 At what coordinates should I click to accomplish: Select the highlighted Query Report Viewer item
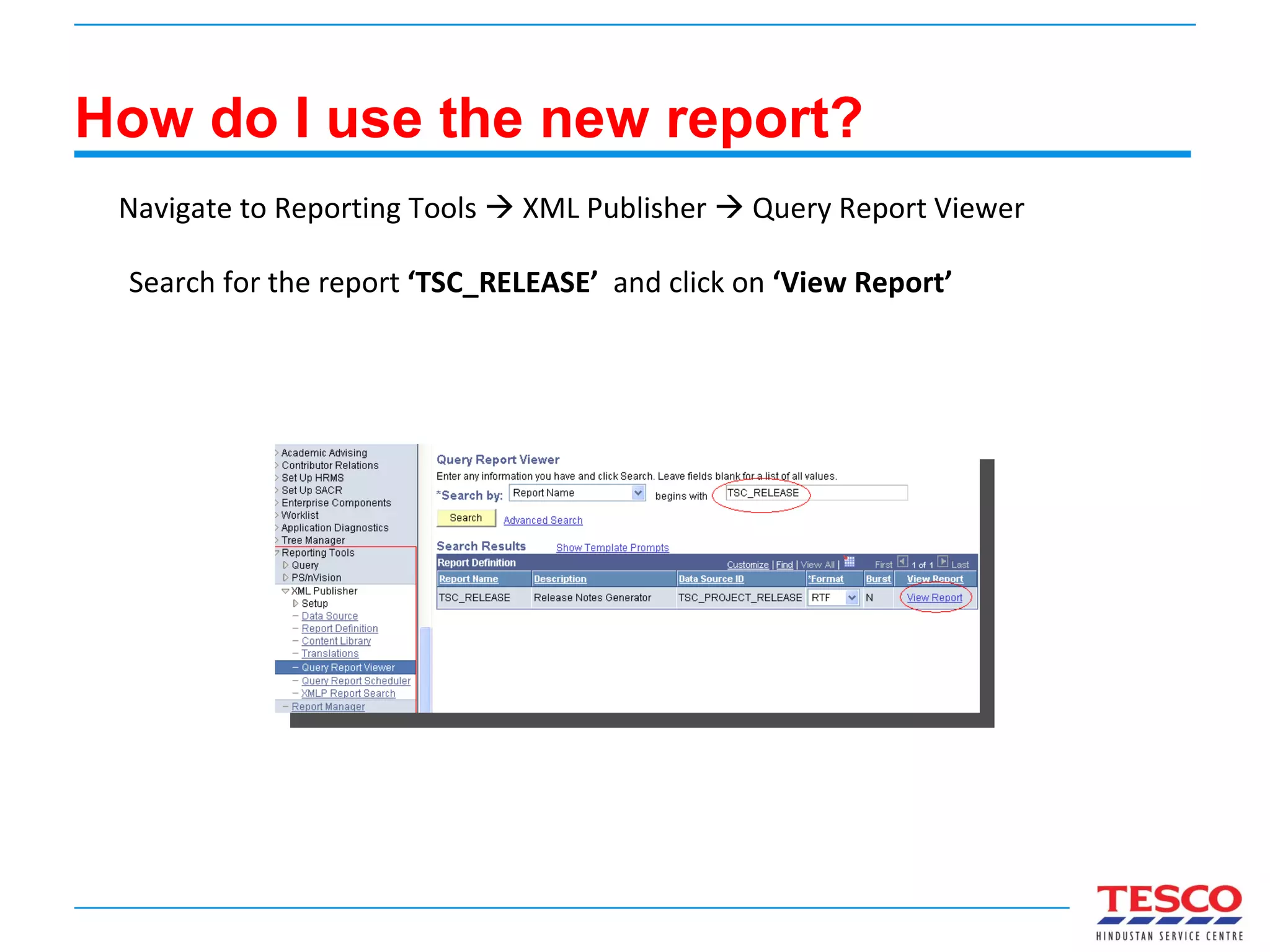pos(345,668)
